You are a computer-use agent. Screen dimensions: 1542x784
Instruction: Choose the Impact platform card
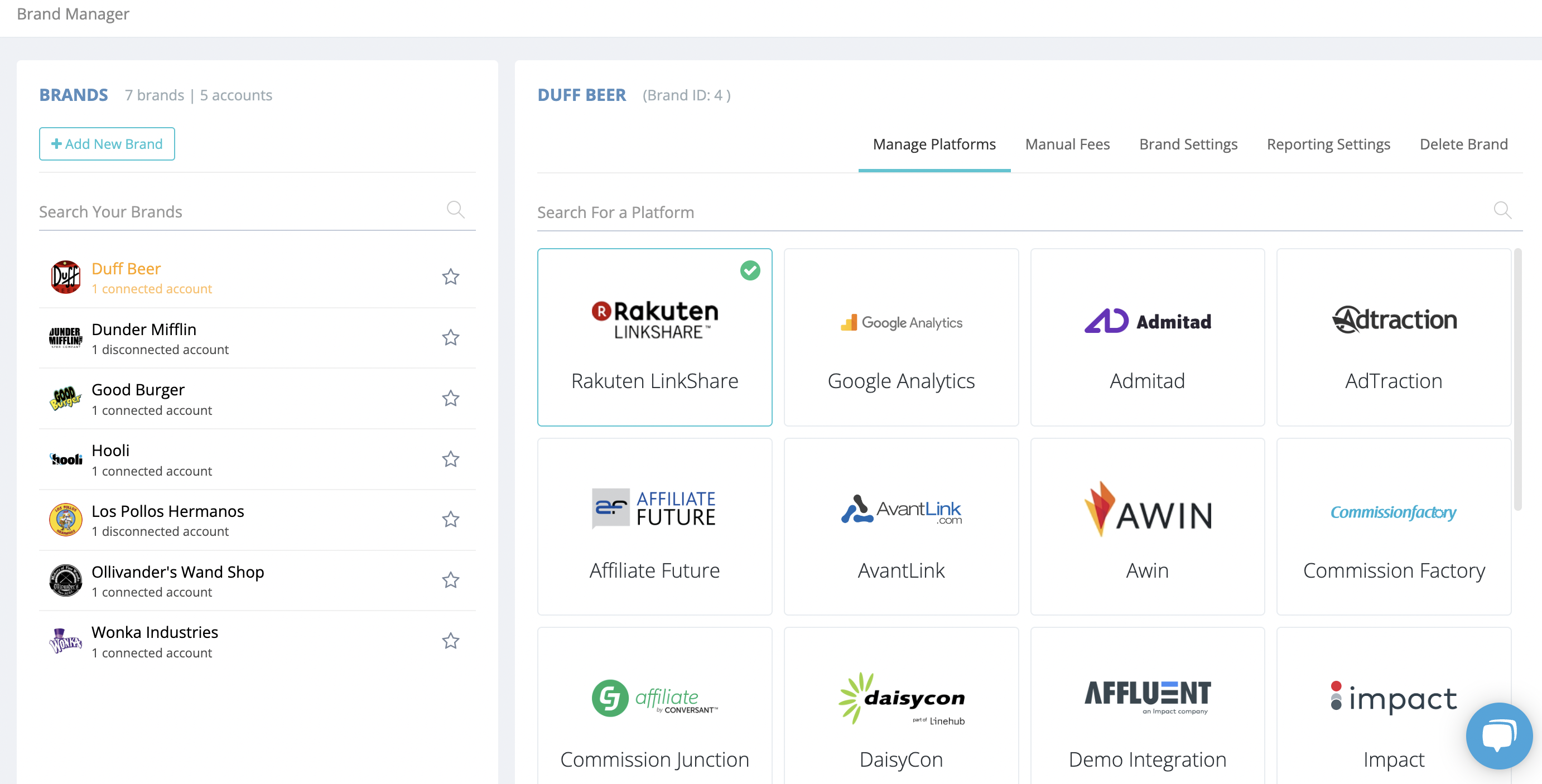[1394, 706]
